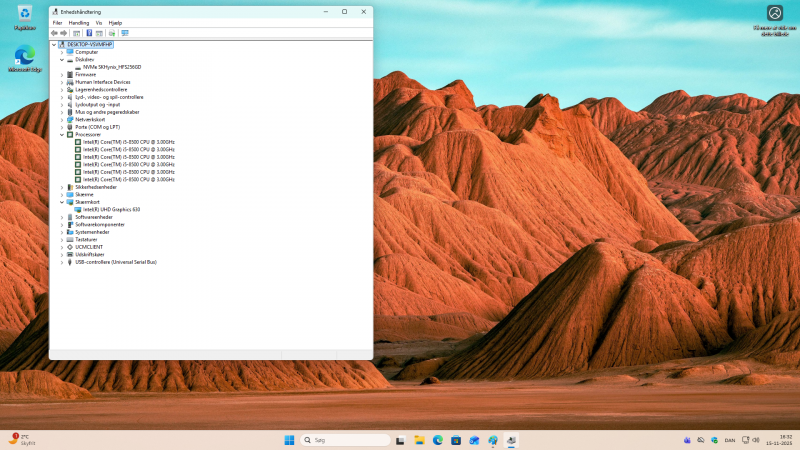Open the Handling menu
The image size is (800, 450).
[x=79, y=22]
